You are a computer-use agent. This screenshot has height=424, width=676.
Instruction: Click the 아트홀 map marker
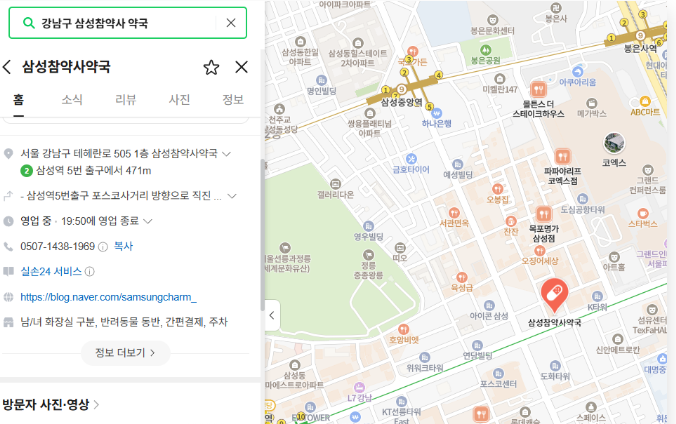[x=614, y=257]
